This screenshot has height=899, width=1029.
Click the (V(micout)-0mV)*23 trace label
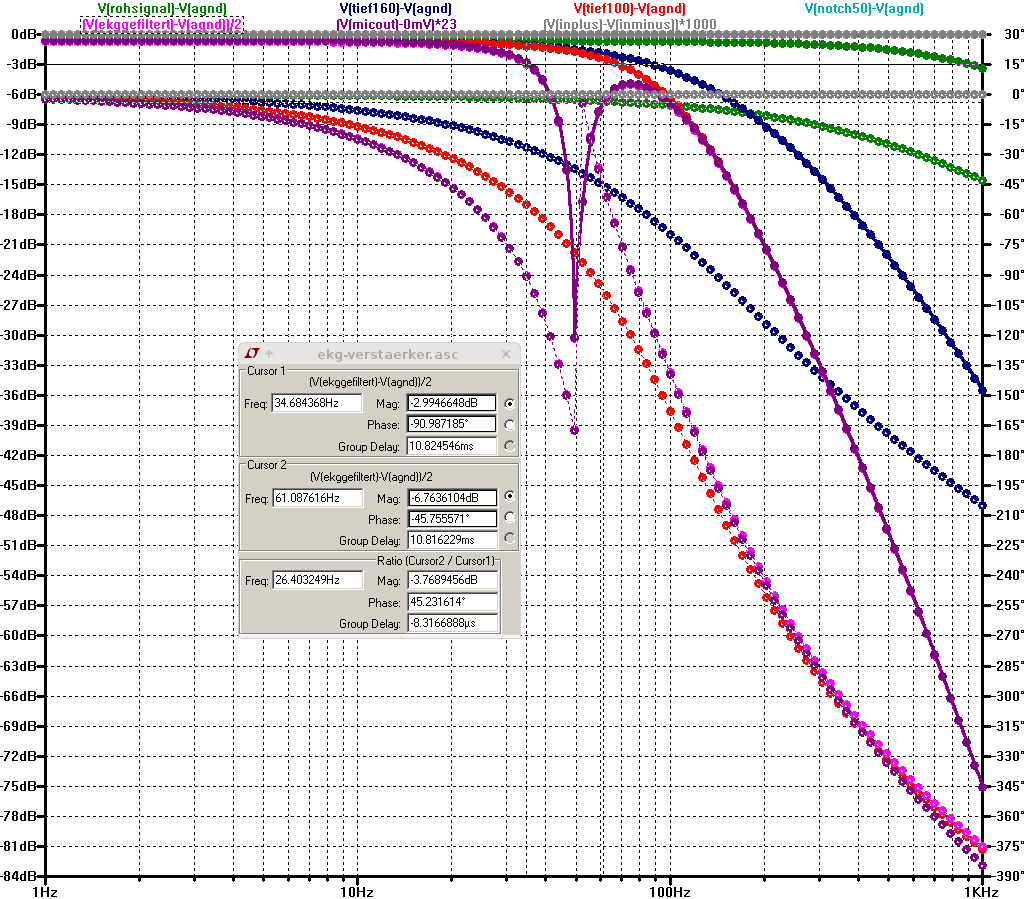395,23
